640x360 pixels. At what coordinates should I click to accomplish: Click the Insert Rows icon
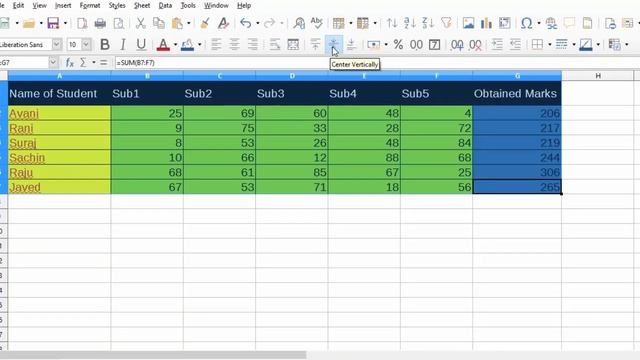coord(338,23)
